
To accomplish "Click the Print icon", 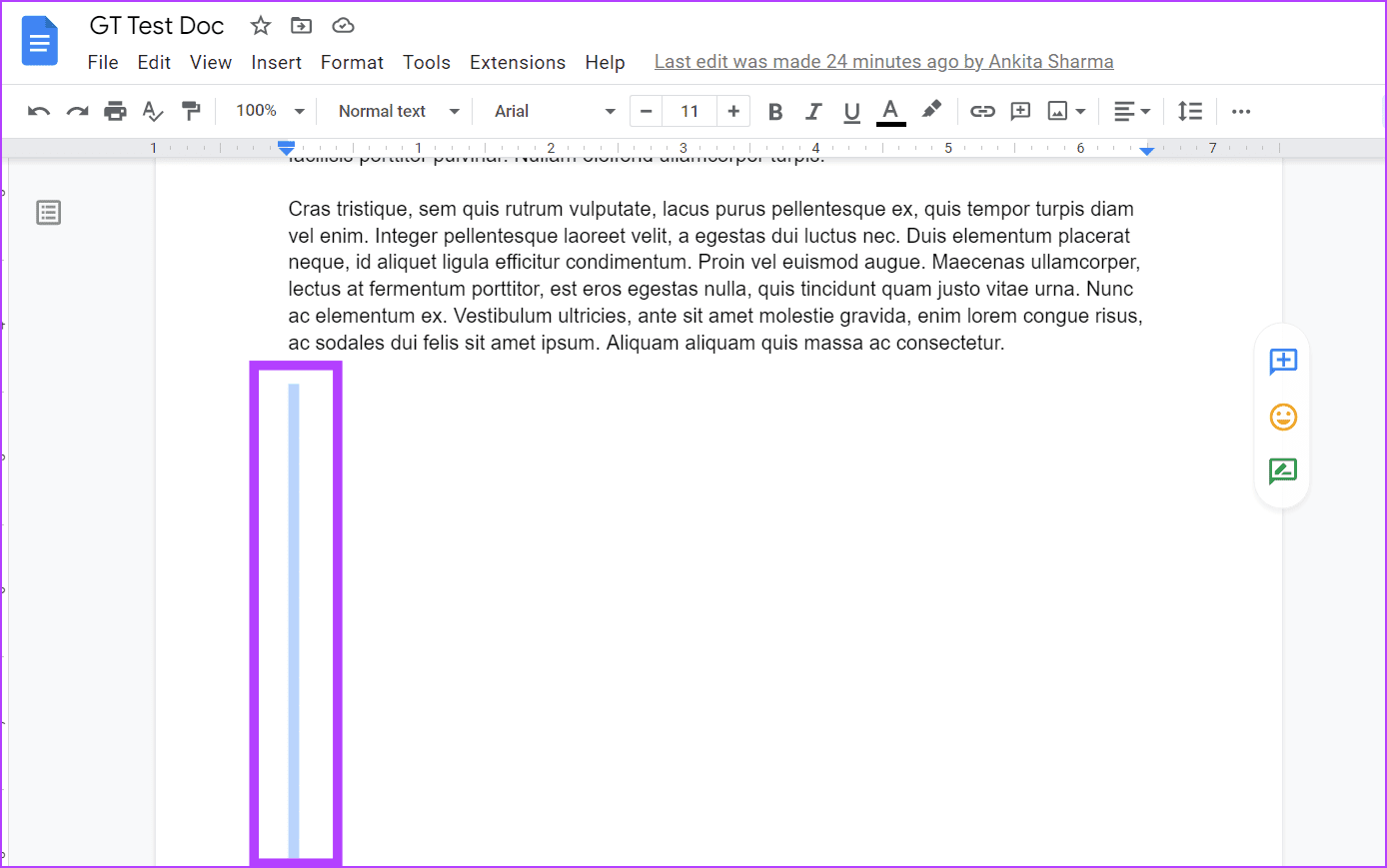I will (116, 111).
